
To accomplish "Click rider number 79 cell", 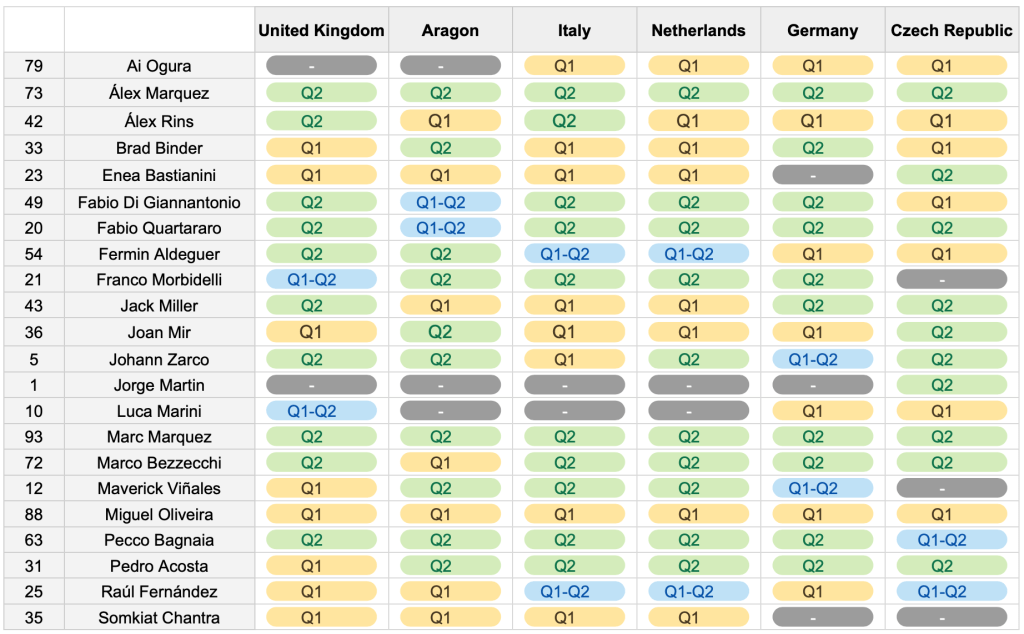I will coord(34,66).
